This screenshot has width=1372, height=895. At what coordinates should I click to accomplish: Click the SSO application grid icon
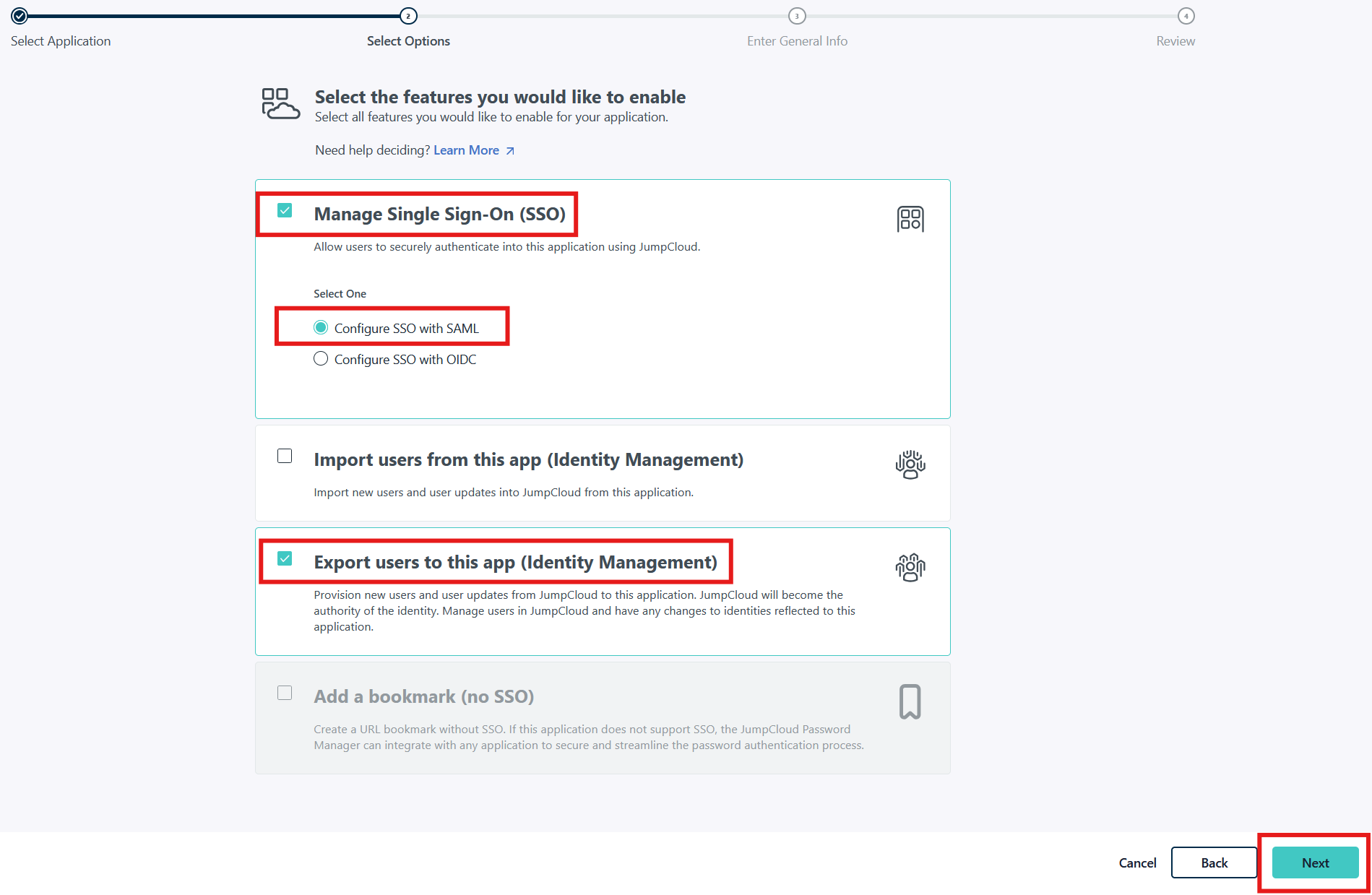(910, 219)
